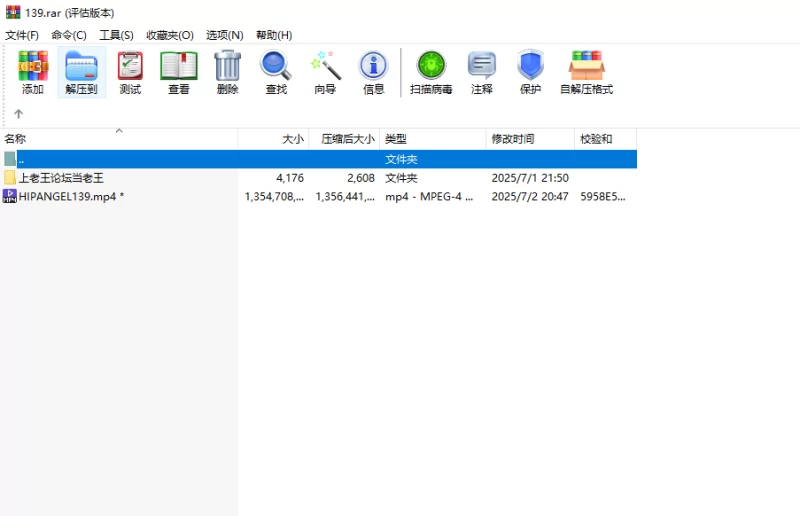Click date 2025/7/1 21:50
This screenshot has height=516, width=800.
(x=530, y=178)
